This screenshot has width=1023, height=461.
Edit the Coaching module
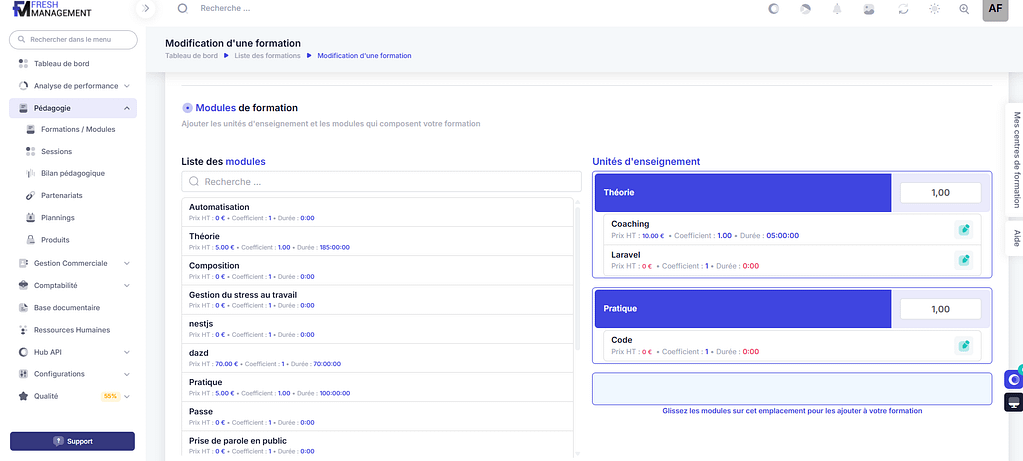pyautogui.click(x=963, y=229)
